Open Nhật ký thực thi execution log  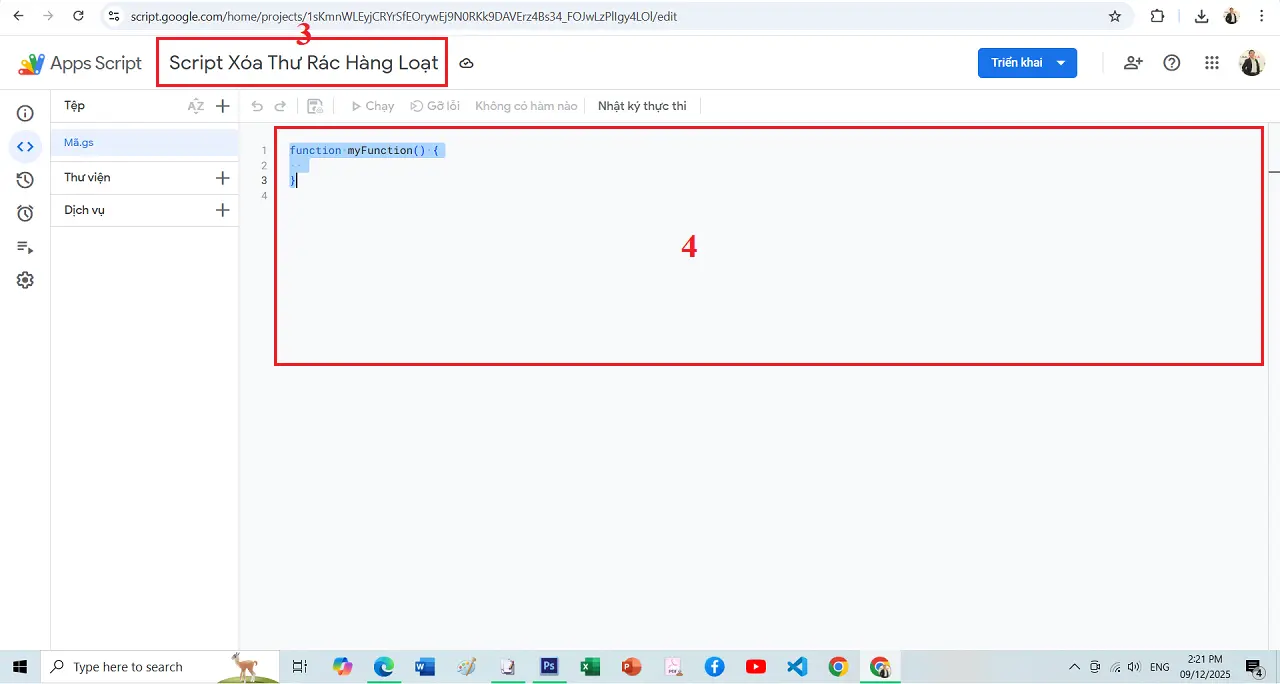tap(641, 105)
